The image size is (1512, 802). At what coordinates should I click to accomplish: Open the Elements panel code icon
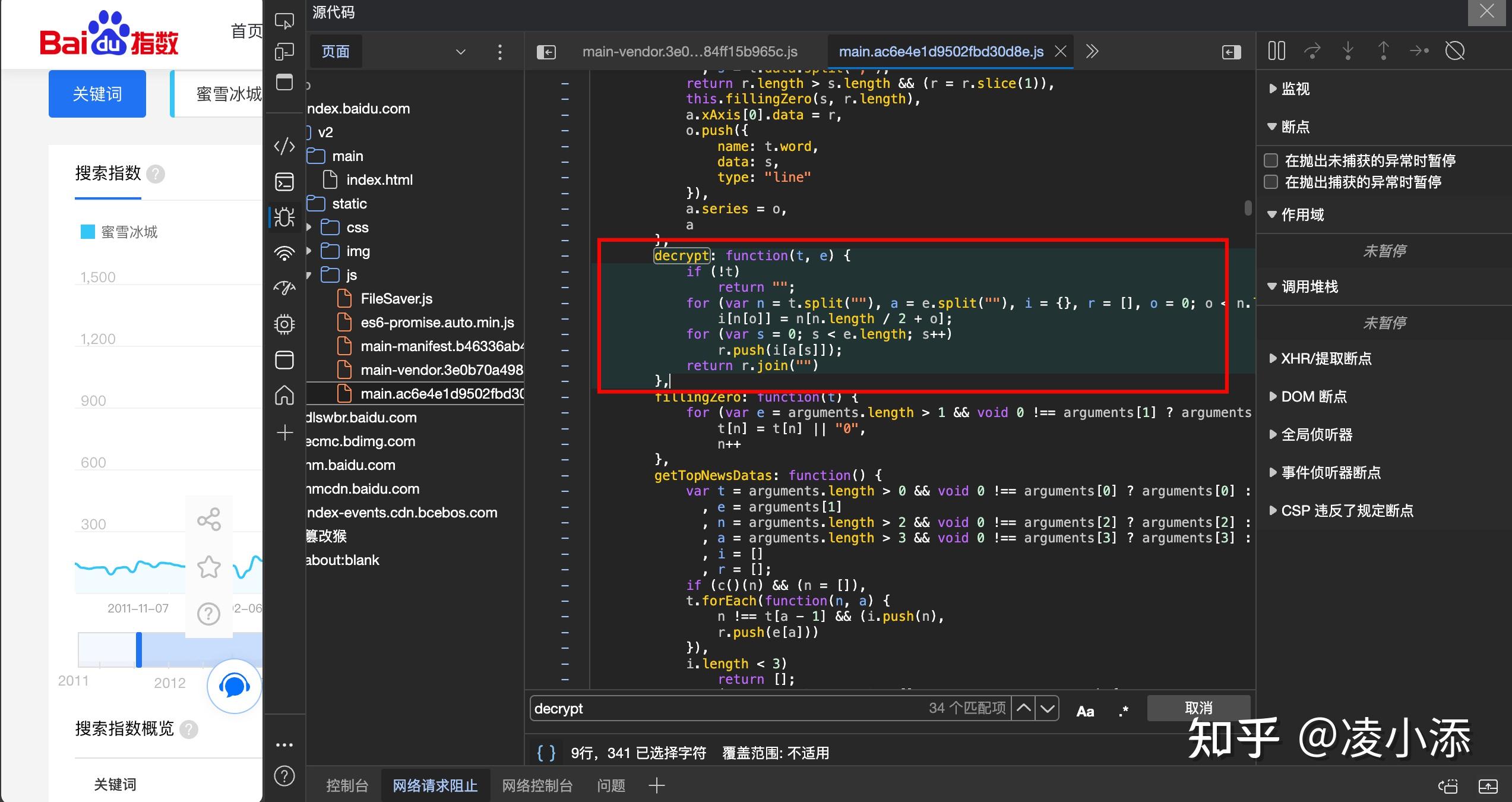284,146
